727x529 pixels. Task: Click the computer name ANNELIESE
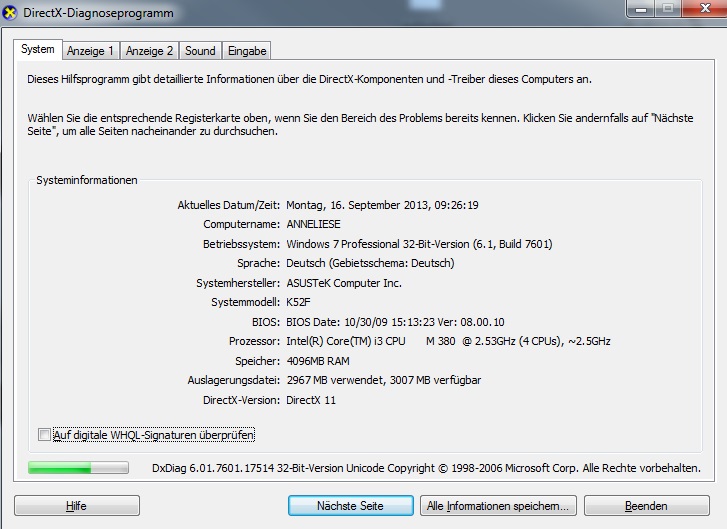pos(313,224)
